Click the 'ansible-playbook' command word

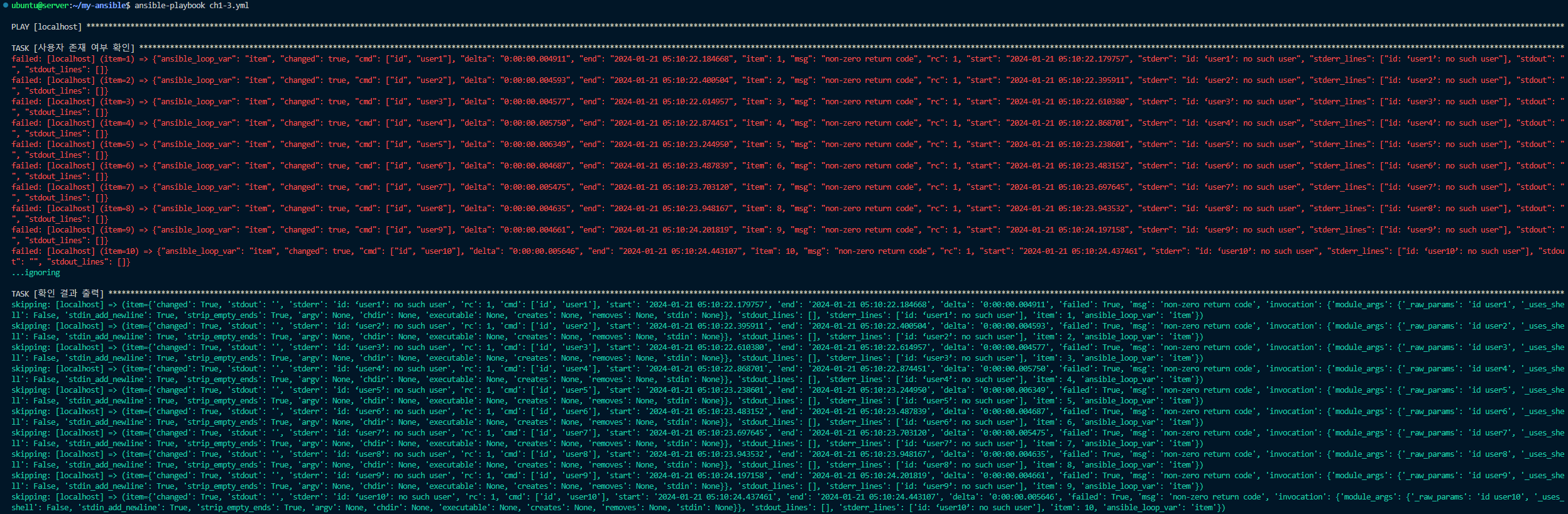point(170,5)
